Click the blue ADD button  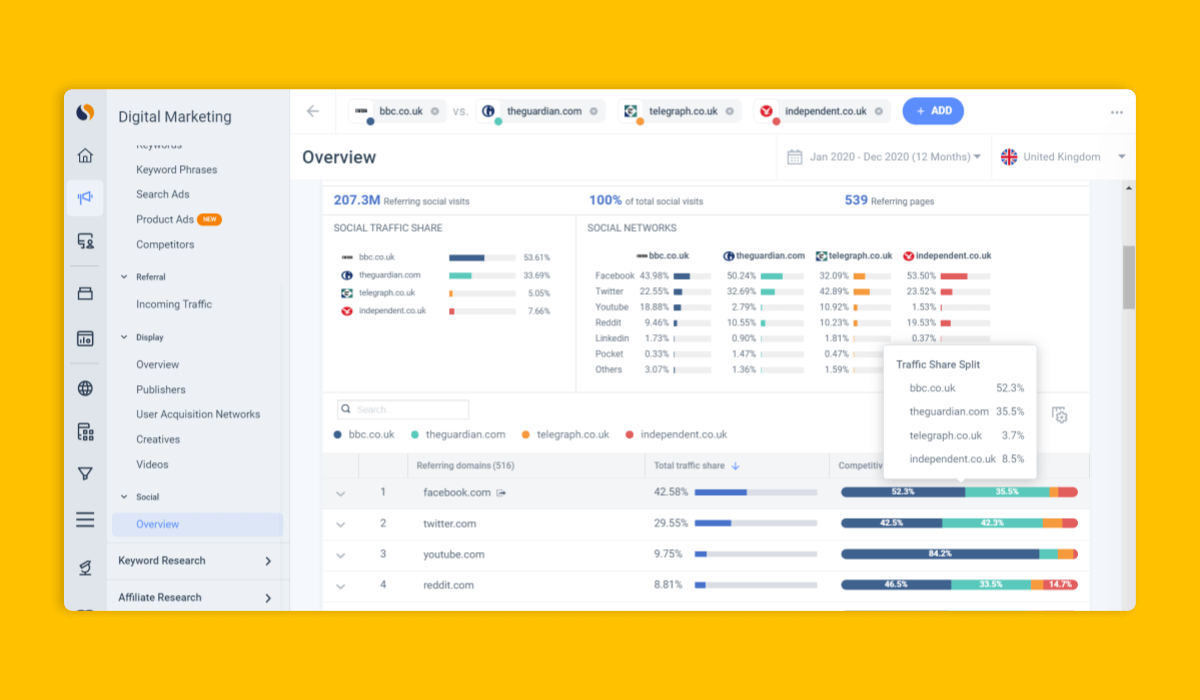point(933,111)
